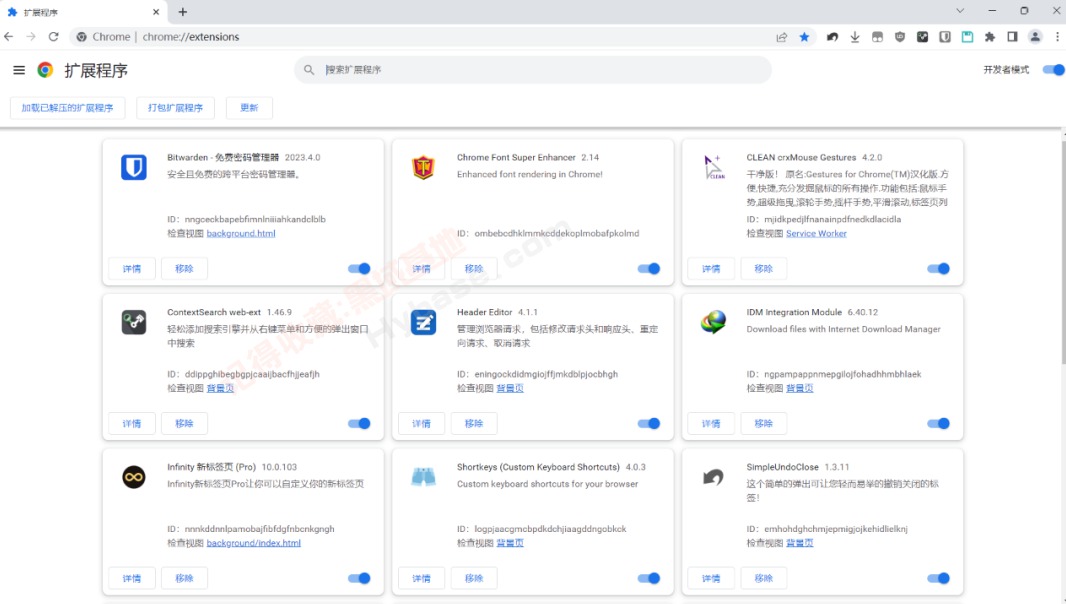The height and width of the screenshot is (604, 1066).
Task: Click the page vertical scrollbar
Action: click(1062, 252)
